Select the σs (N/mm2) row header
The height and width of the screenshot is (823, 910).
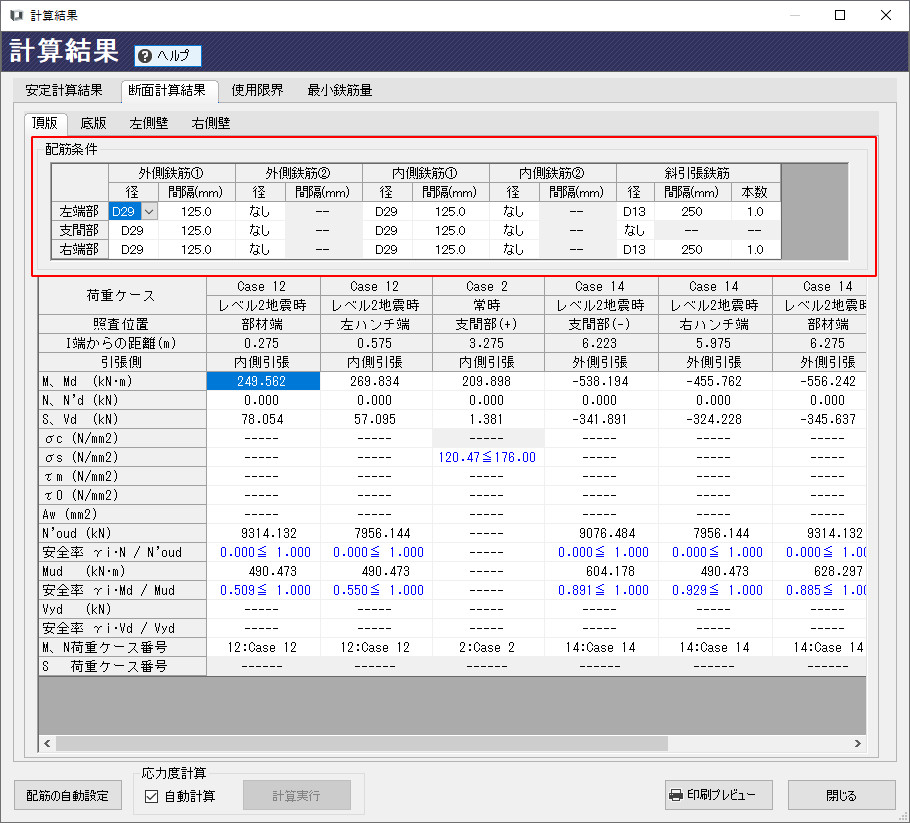pyautogui.click(x=122, y=457)
